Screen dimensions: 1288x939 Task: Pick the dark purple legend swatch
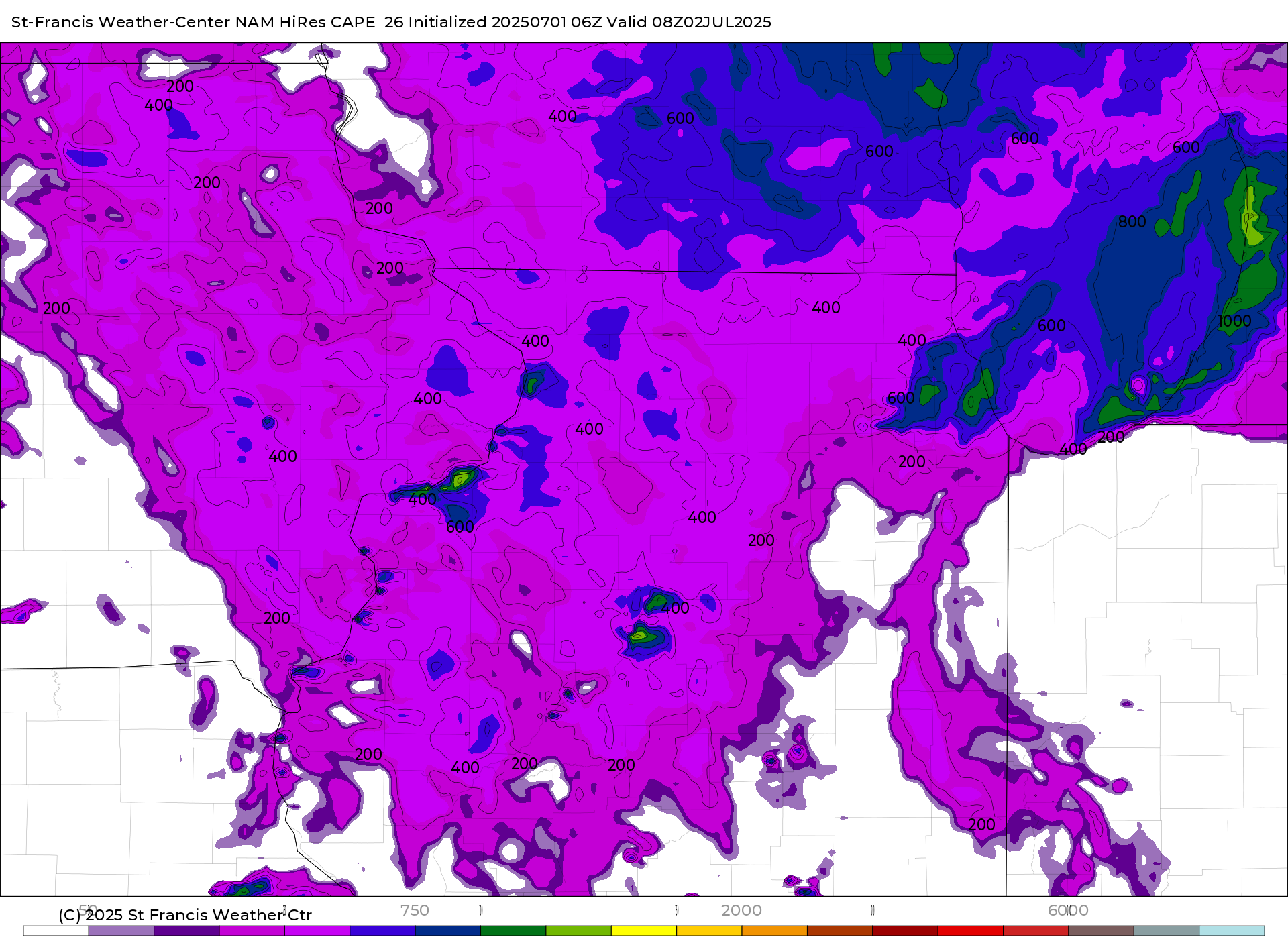coord(186,931)
